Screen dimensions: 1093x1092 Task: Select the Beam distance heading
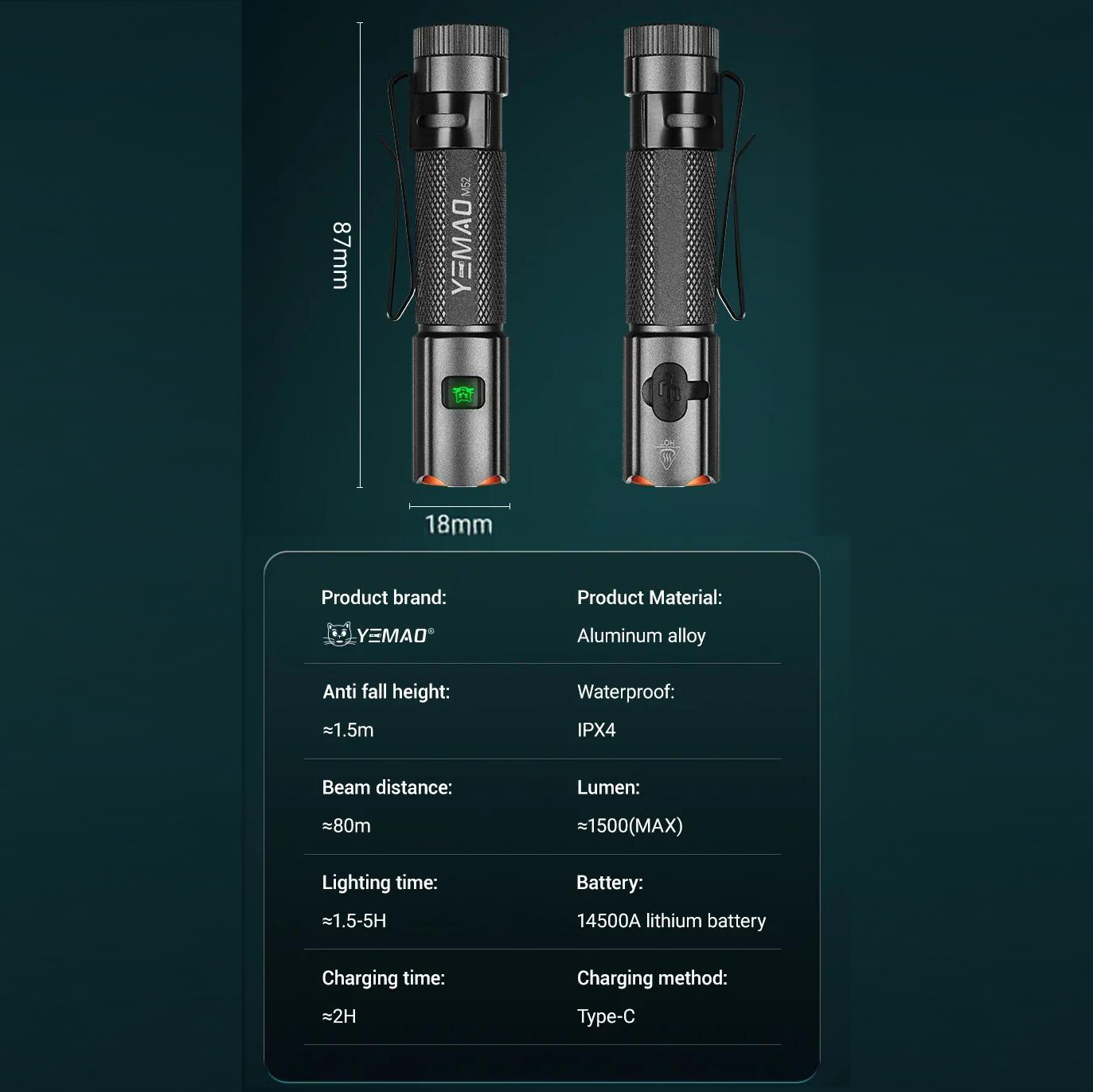click(387, 788)
